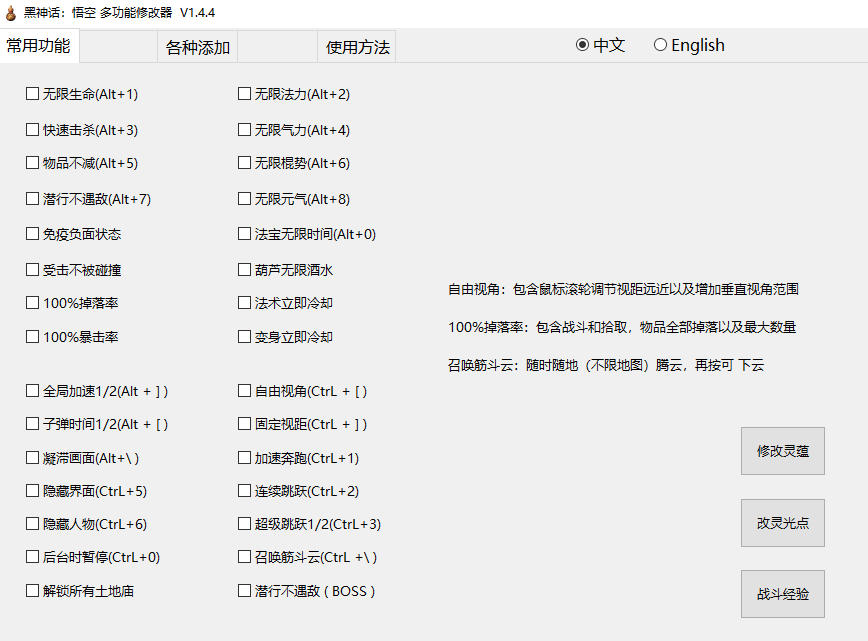Check the 100%暴击率 option
This screenshot has width=868, height=641.
[x=33, y=337]
